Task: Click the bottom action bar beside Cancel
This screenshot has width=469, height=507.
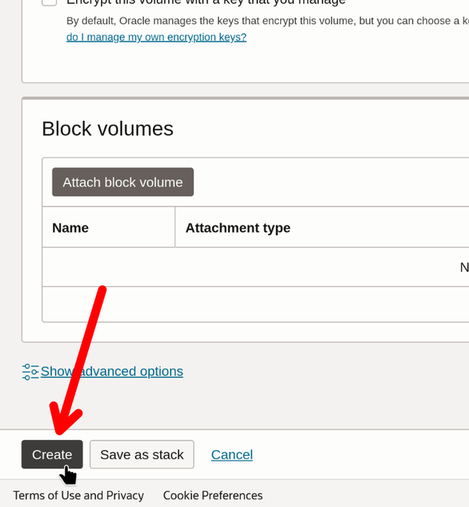Action: [x=360, y=455]
